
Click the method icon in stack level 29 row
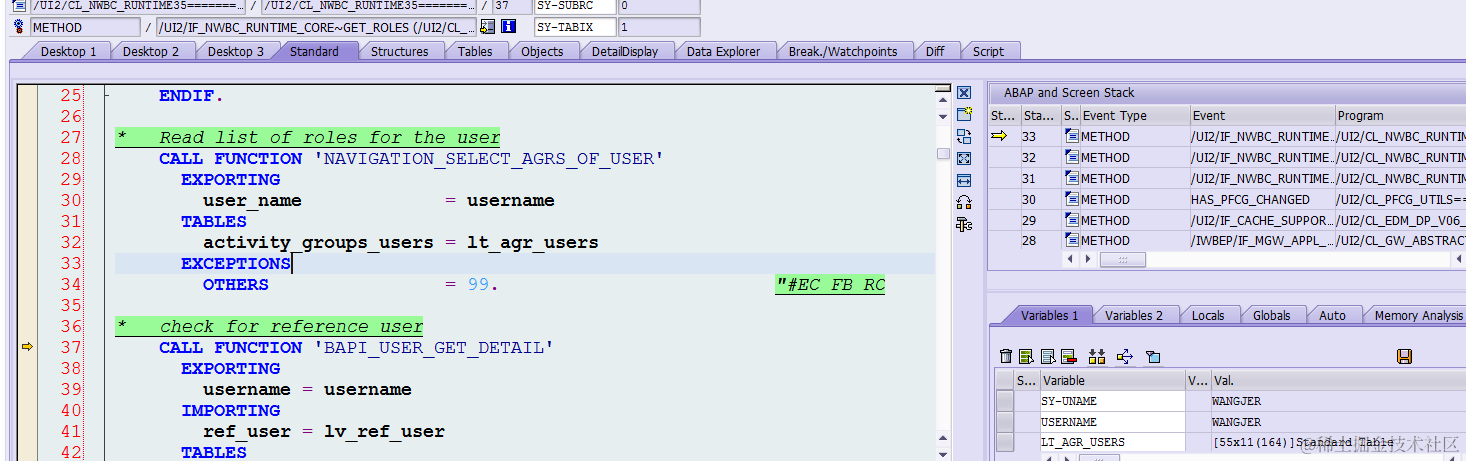tap(1071, 220)
